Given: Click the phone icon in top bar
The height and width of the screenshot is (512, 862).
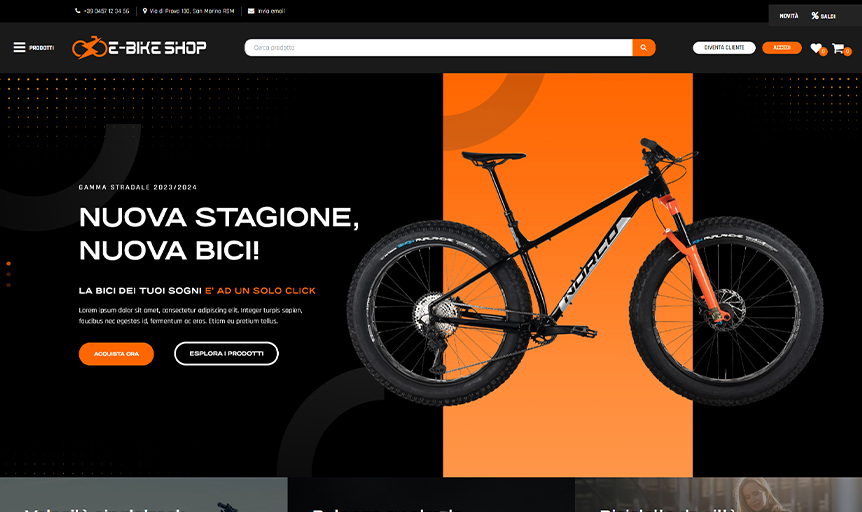Looking at the screenshot, I should [78, 11].
